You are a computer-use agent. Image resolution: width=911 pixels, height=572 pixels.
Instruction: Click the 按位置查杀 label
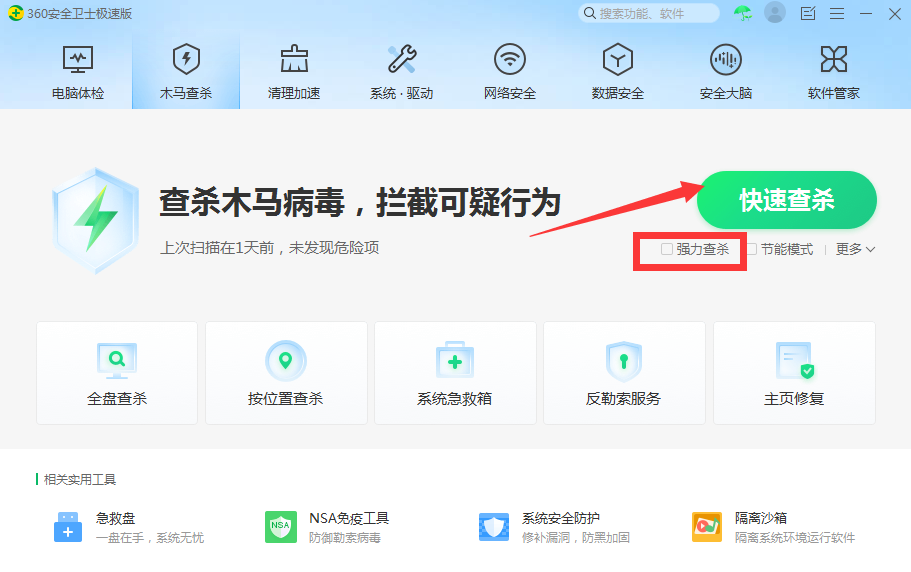point(285,399)
